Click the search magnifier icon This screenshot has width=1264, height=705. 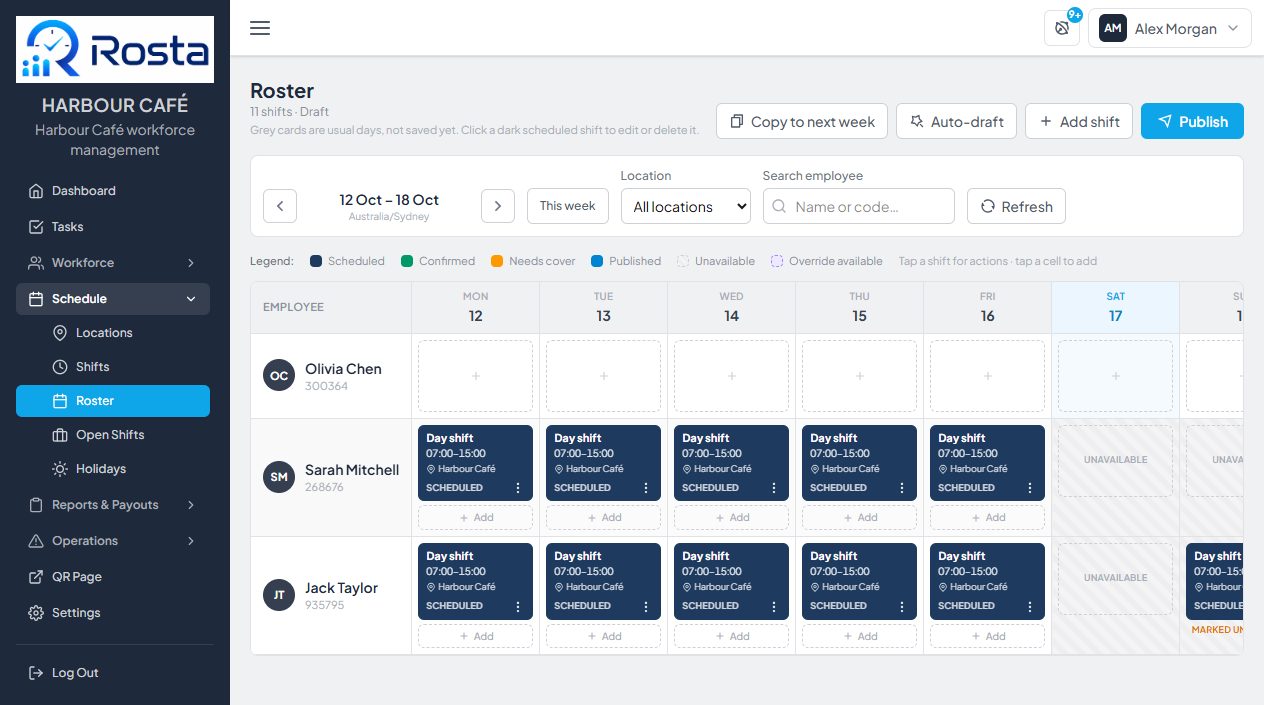(x=780, y=207)
